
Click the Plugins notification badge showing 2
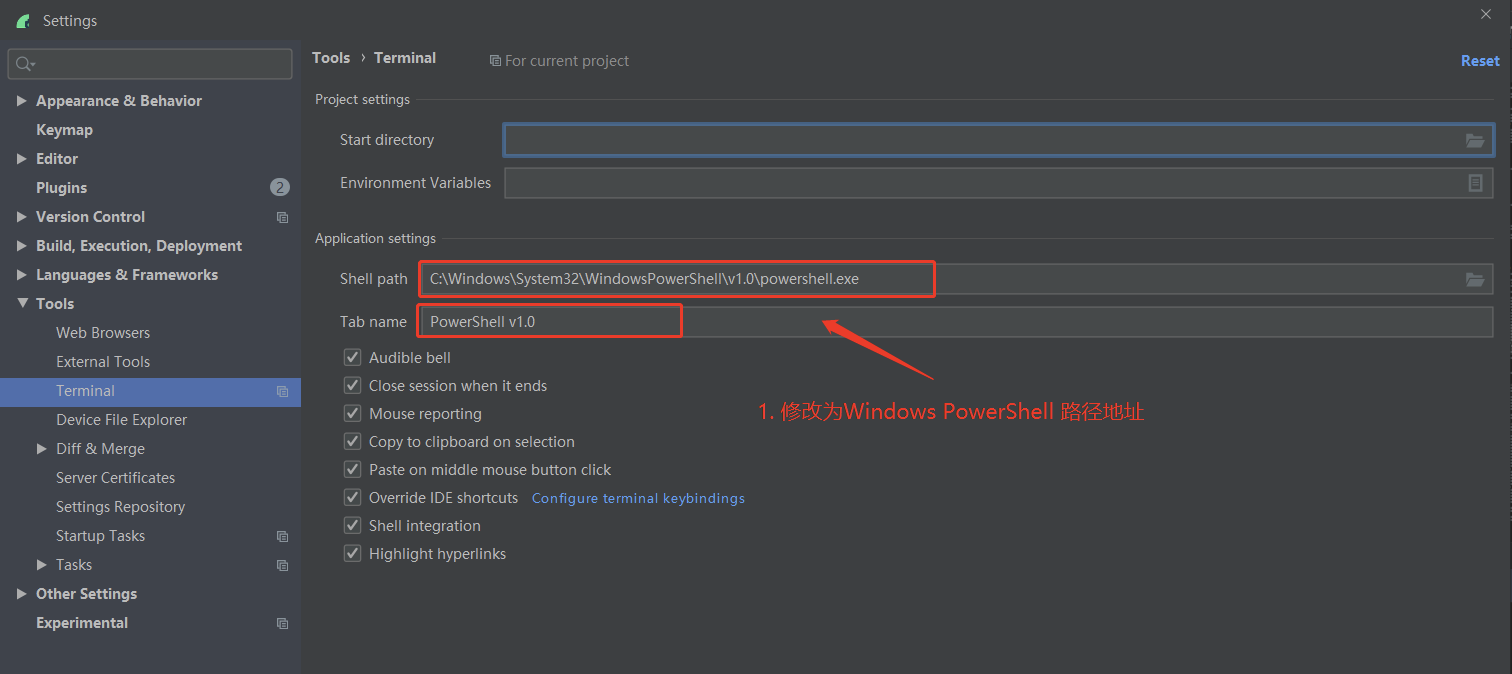pos(279,187)
